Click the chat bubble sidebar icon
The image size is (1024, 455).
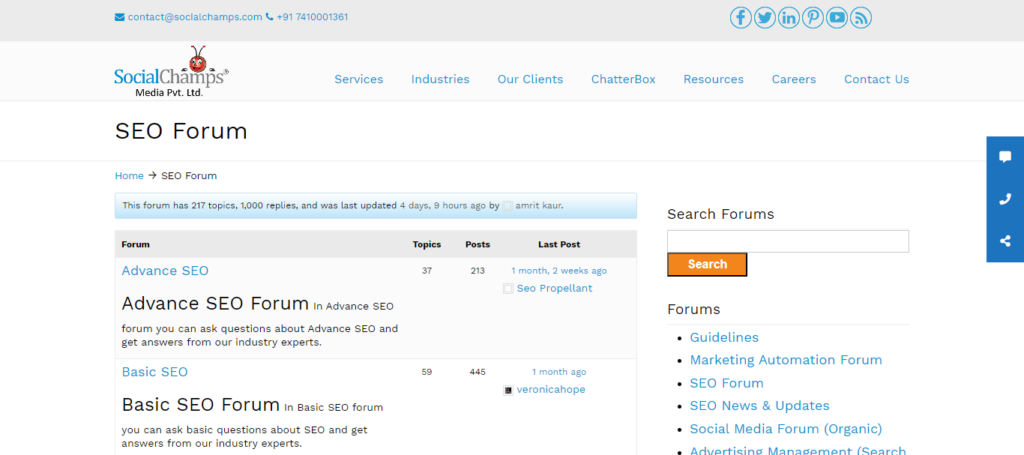(x=1005, y=157)
